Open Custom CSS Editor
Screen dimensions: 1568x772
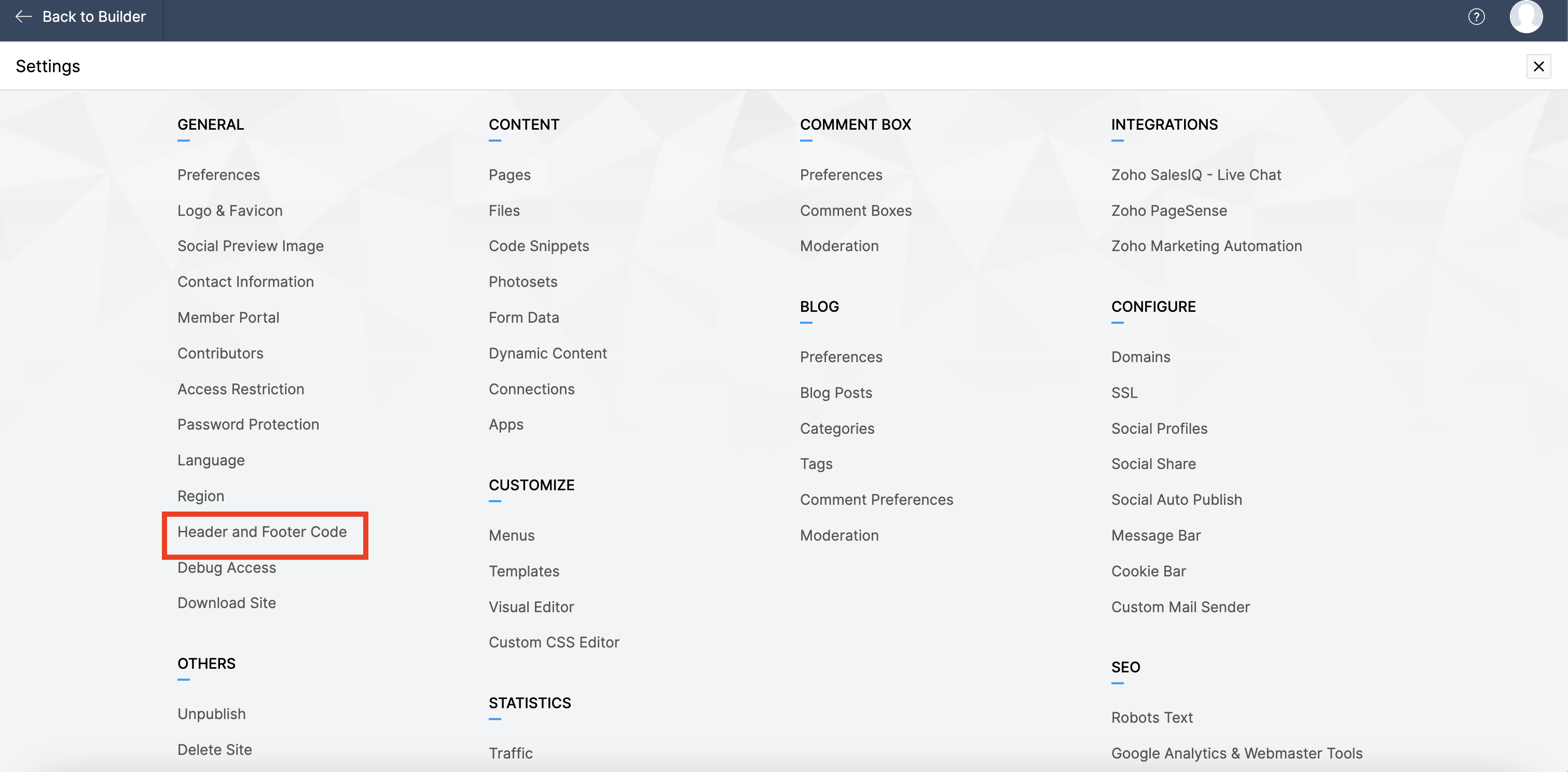(553, 642)
